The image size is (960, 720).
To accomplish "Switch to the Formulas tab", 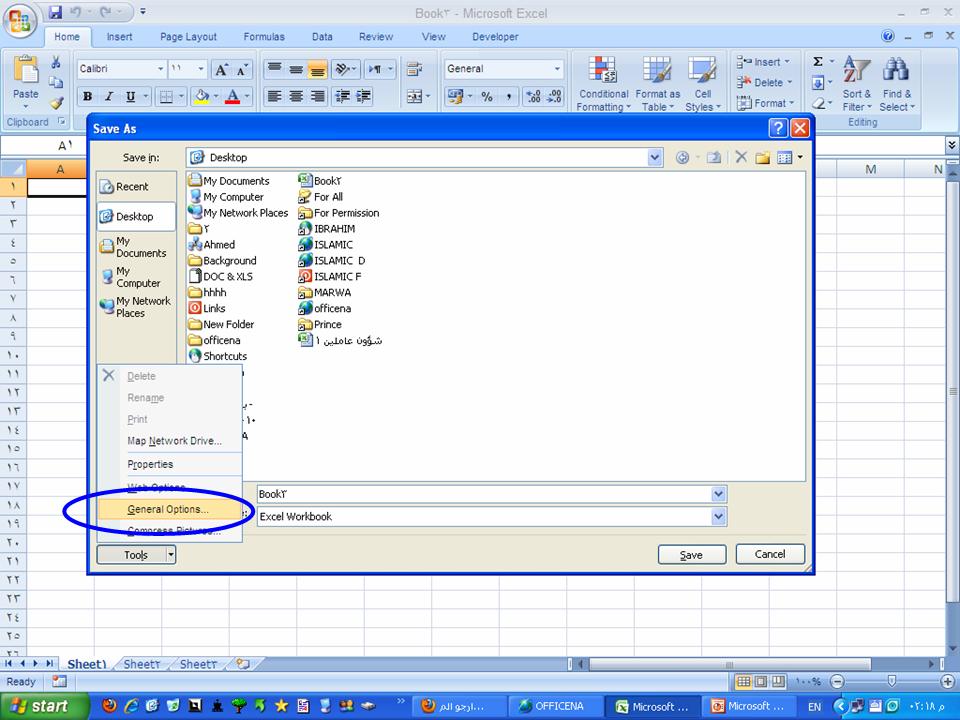I will point(264,37).
